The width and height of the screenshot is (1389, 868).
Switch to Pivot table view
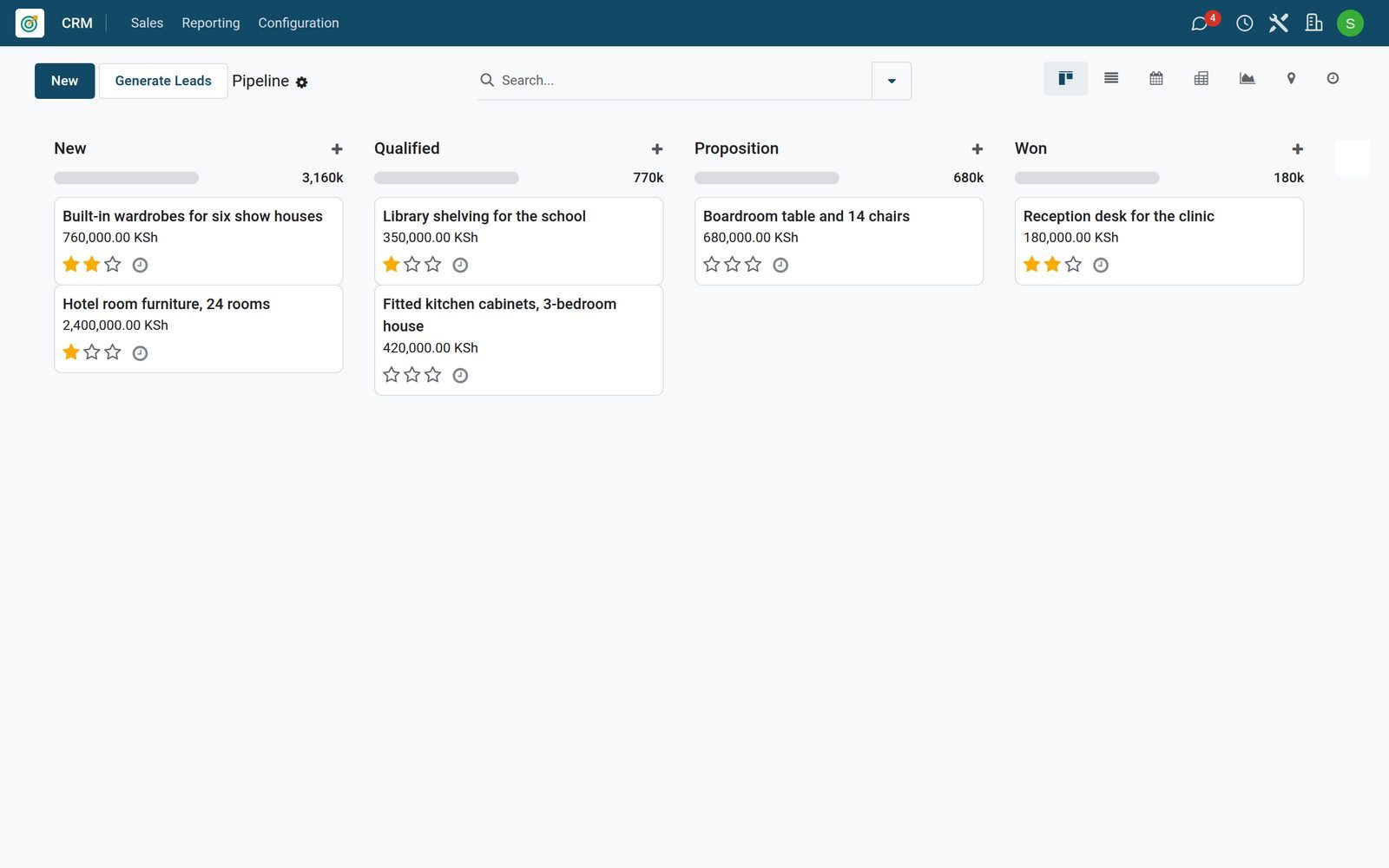1201,79
